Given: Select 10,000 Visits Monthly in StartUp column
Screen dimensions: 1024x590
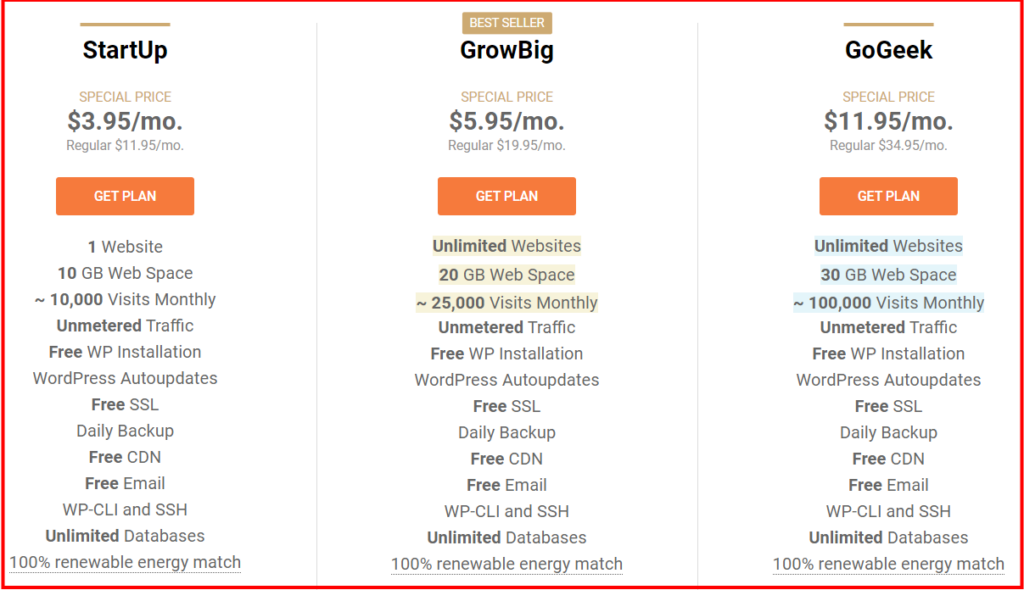Looking at the screenshot, I should pyautogui.click(x=125, y=299).
